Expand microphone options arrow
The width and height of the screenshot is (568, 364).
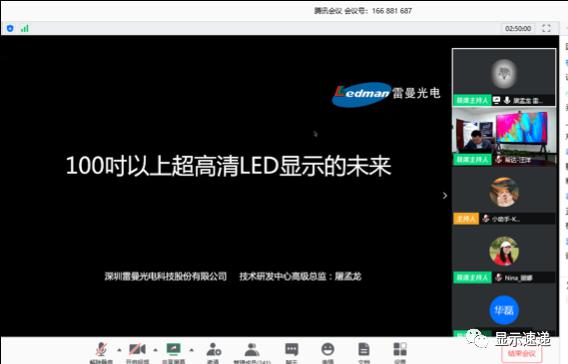[x=119, y=350]
